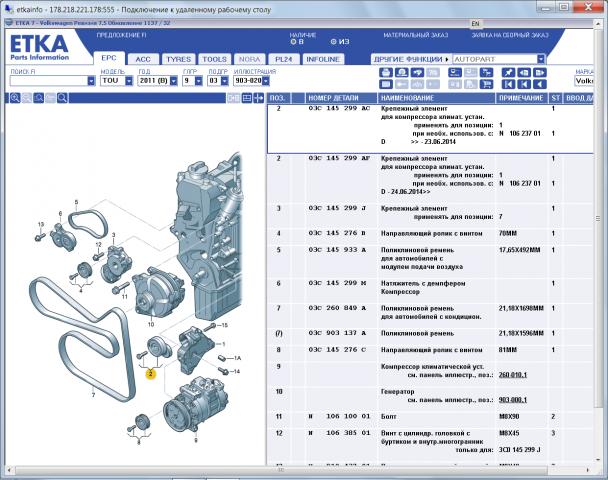Click the left arrow of the bottom scrollbar

pyautogui.click(x=9, y=470)
